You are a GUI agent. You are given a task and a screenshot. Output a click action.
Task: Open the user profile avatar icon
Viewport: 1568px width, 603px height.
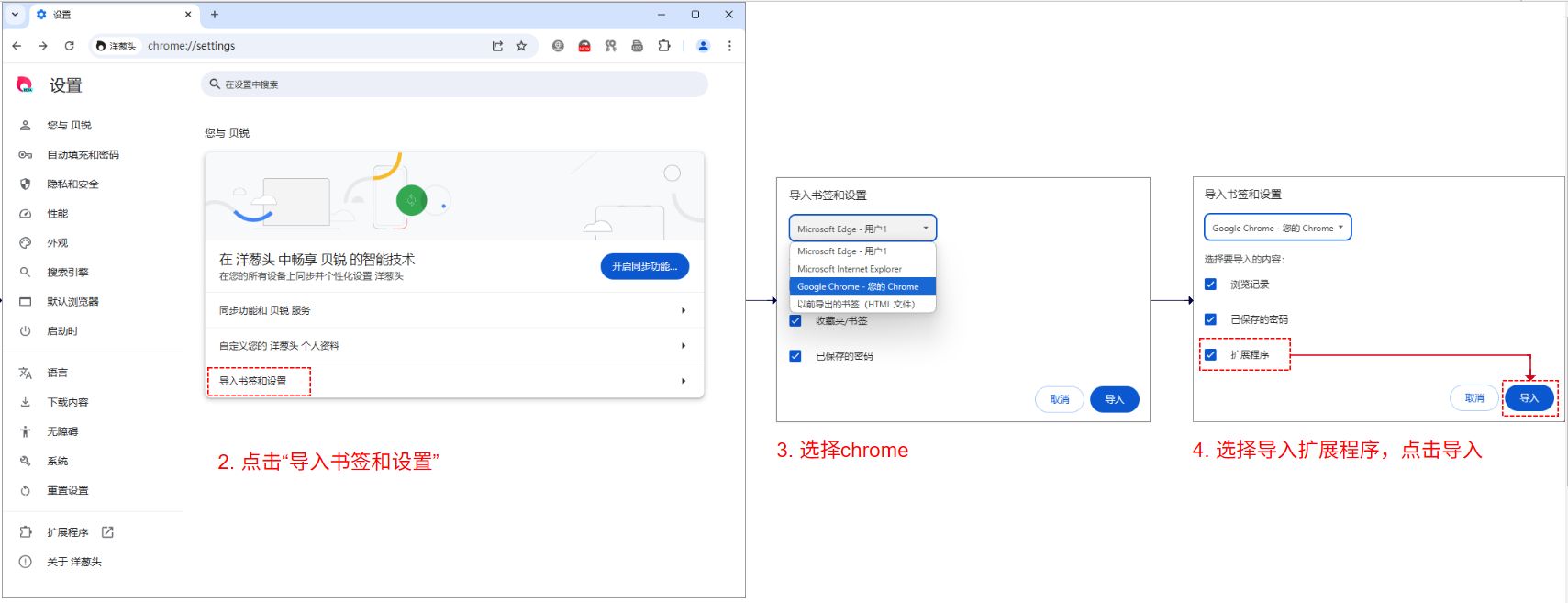pos(703,46)
